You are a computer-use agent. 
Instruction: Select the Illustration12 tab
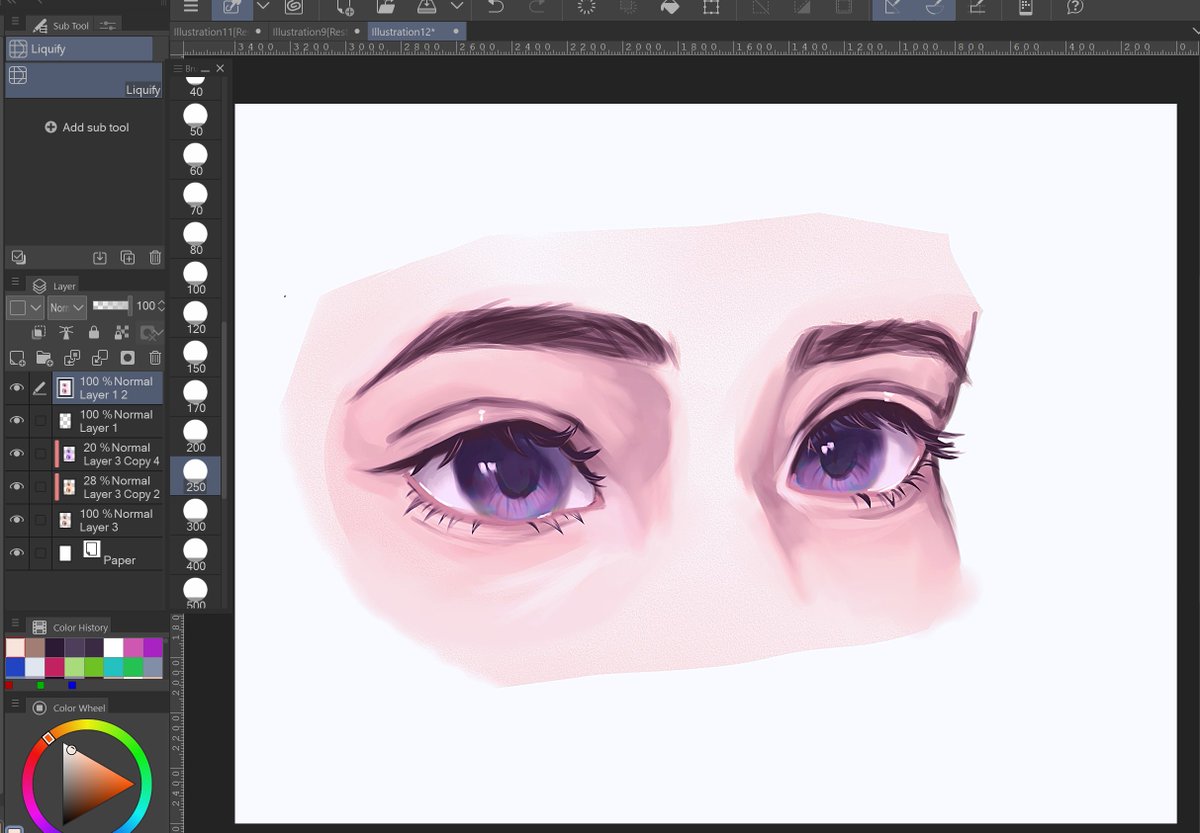415,32
